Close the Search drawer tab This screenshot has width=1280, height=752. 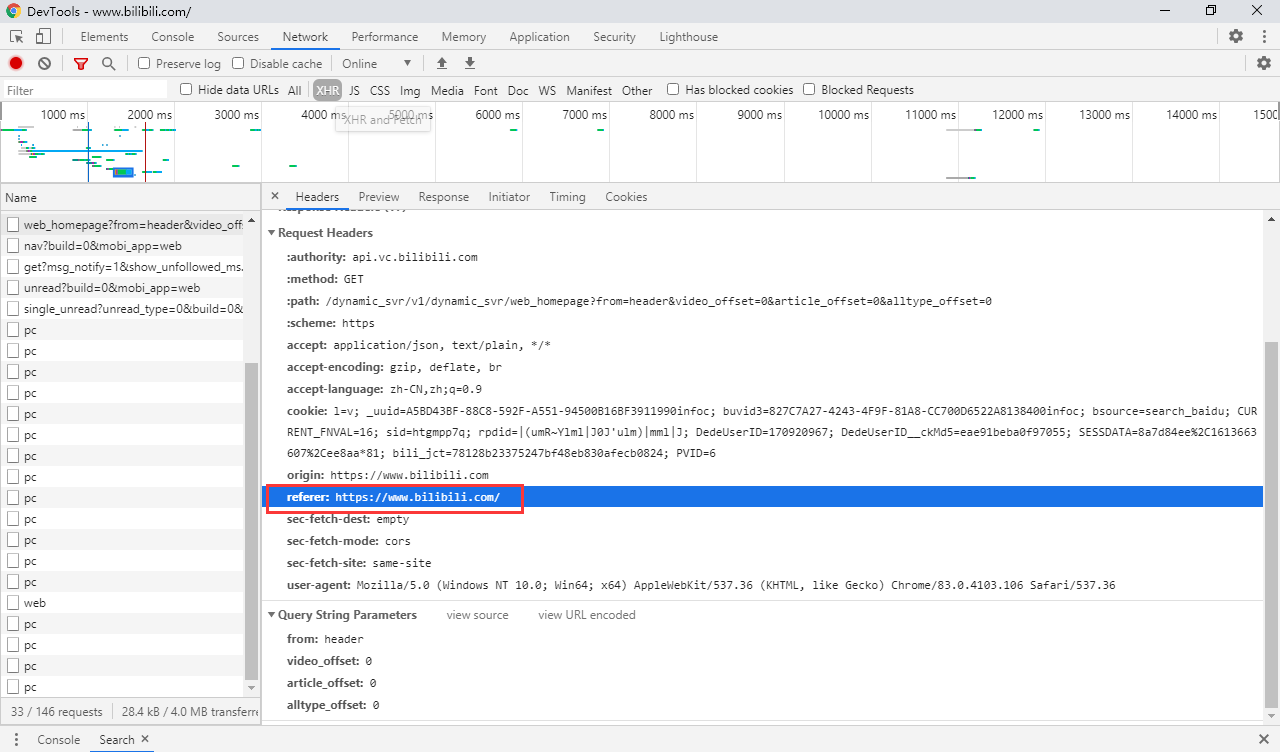pyautogui.click(x=145, y=739)
